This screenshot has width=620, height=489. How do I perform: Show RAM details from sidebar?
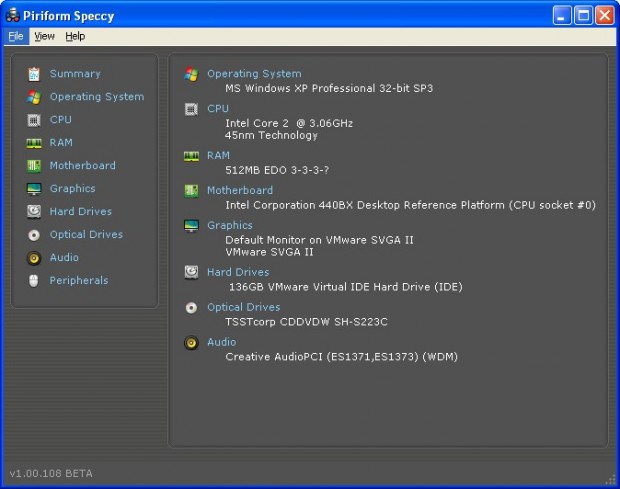point(61,142)
